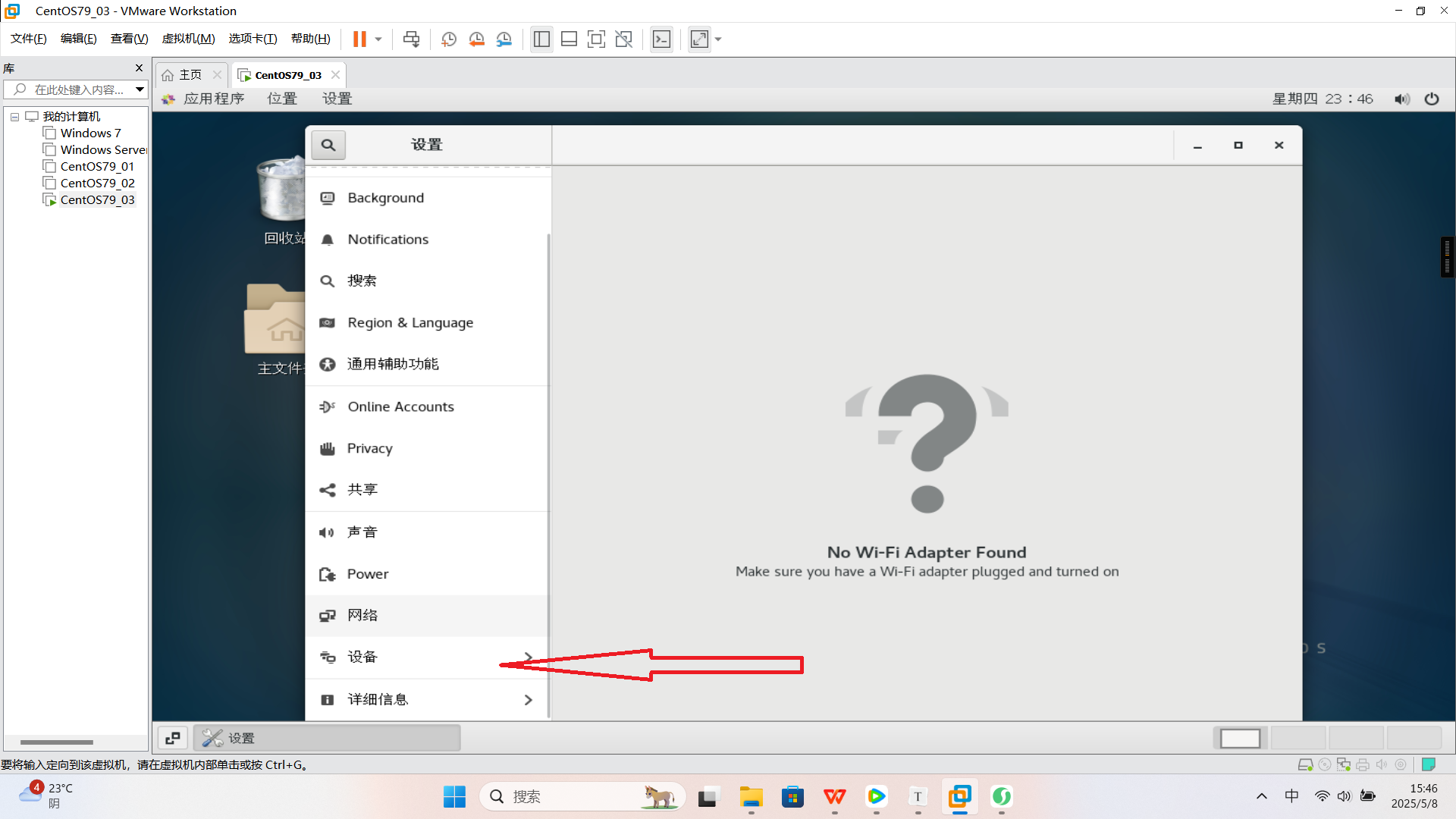Open the VMware console view terminal icon
This screenshot has height=819, width=1456.
(661, 39)
